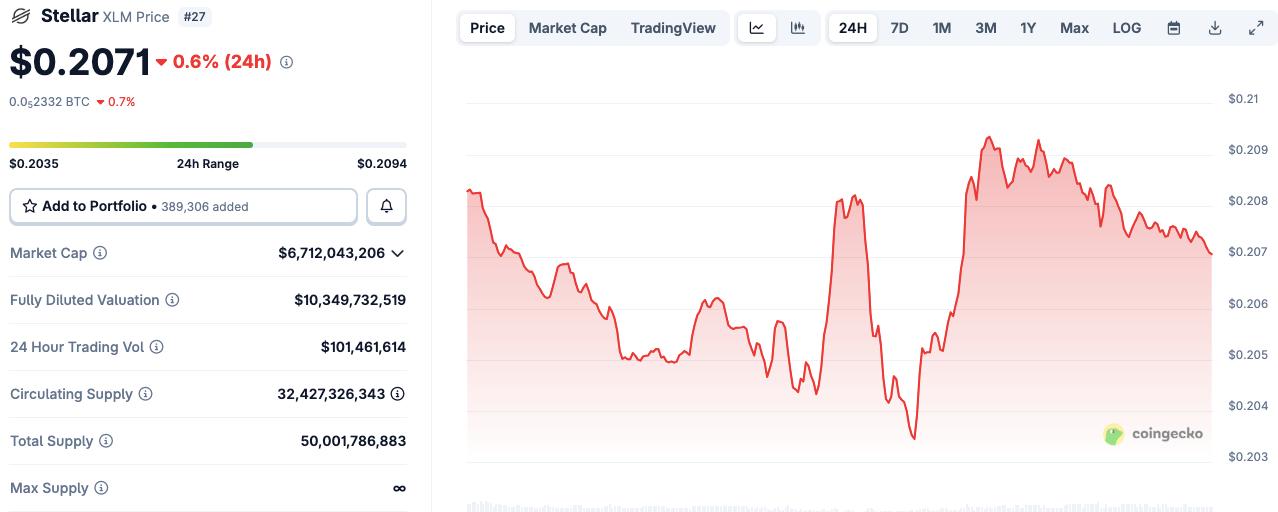Click the 0.6% (24h) change text
The image size is (1278, 512).
222,62
